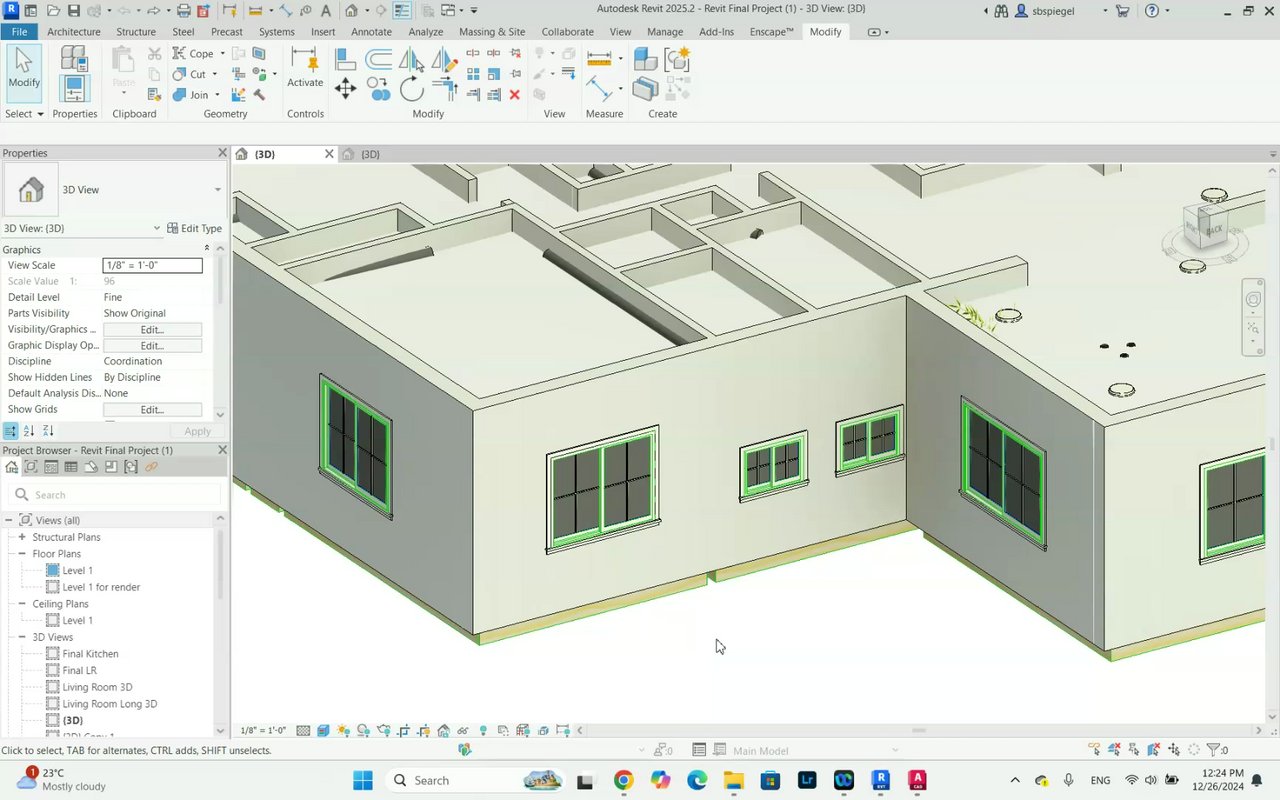This screenshot has width=1280, height=800.
Task: Toggle Shadows in view control bar
Action: pos(363,731)
